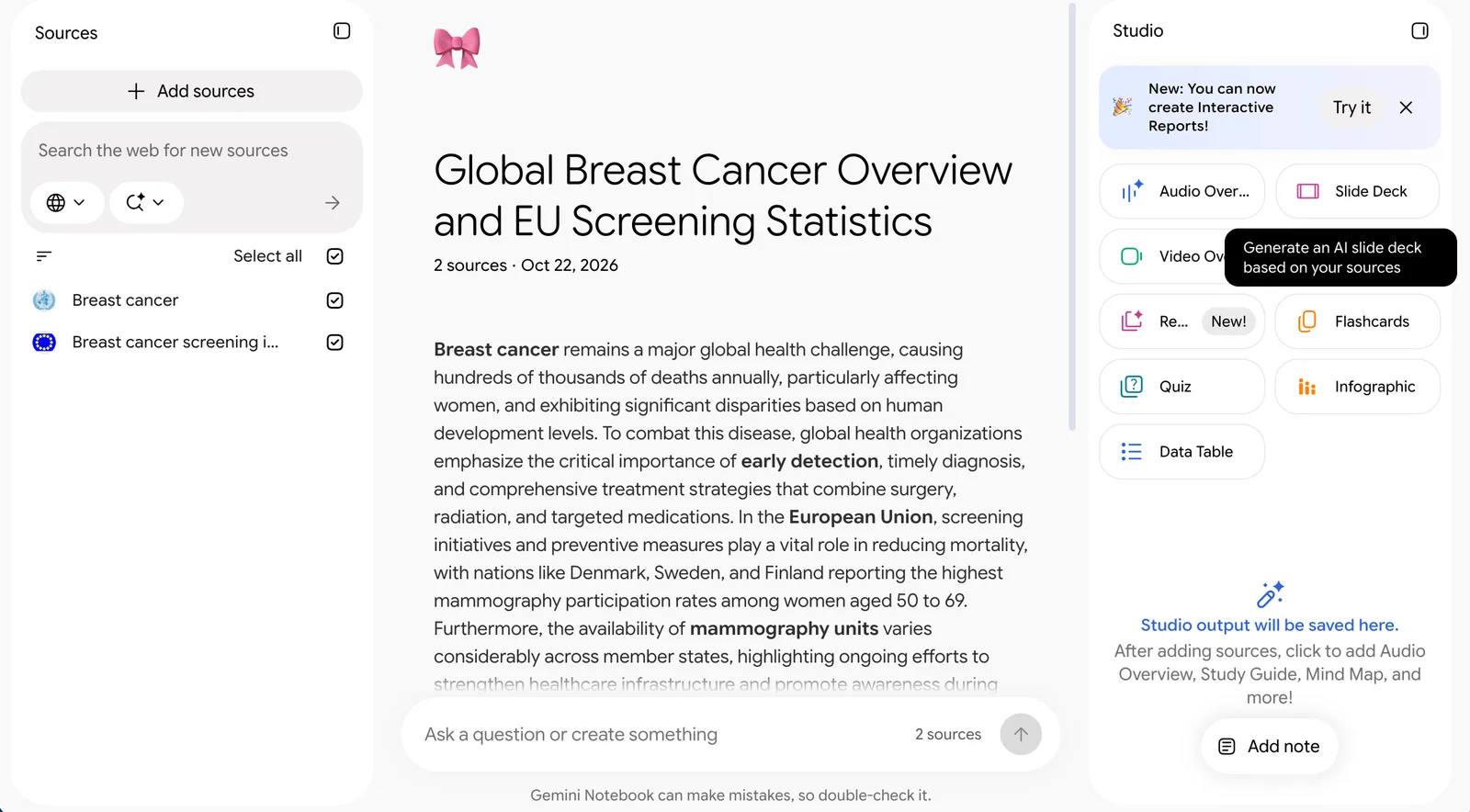This screenshot has width=1470, height=812.
Task: Open the Slide Deck option
Action: 1357,191
